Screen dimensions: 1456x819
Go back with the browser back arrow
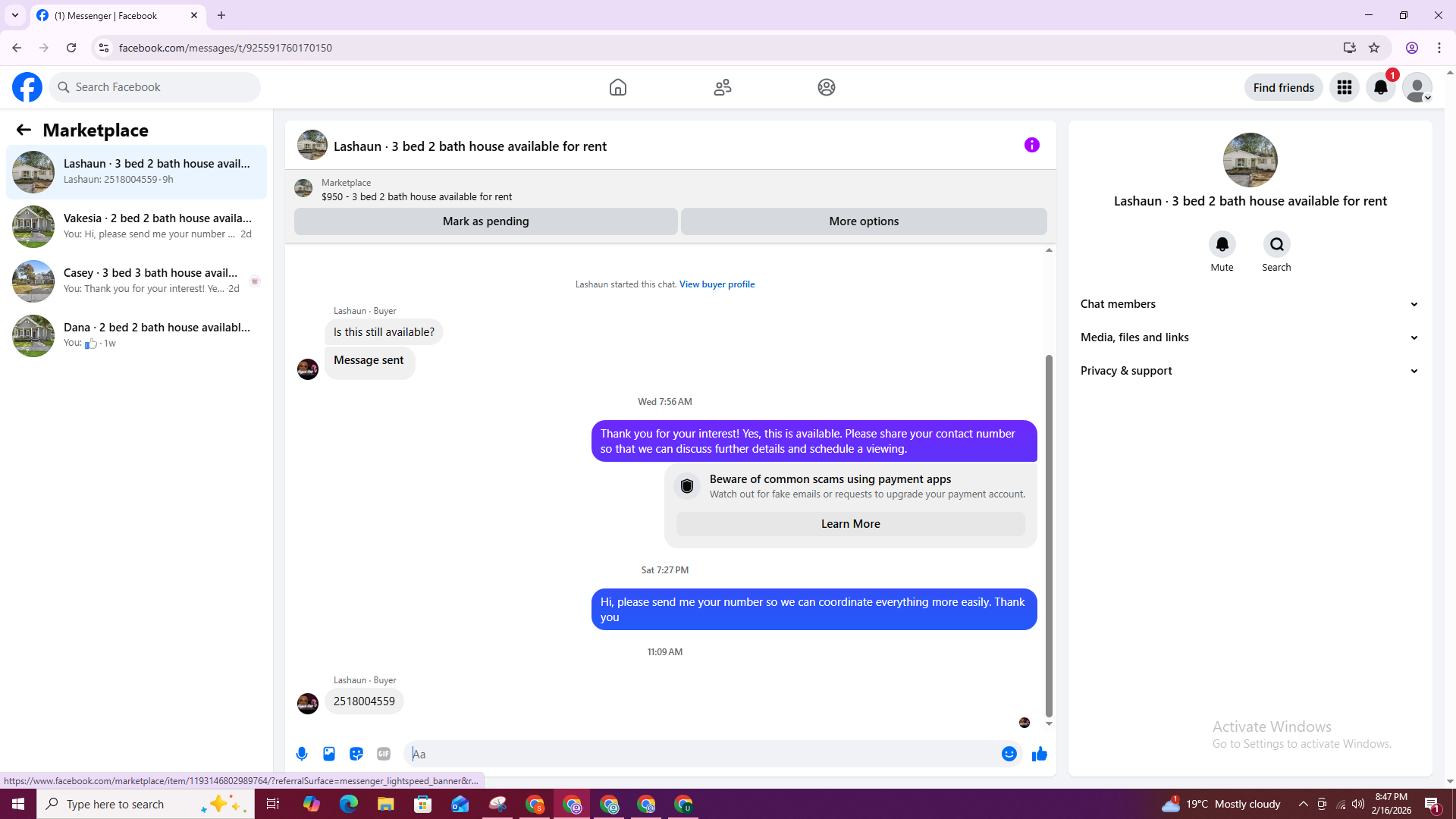(x=17, y=48)
